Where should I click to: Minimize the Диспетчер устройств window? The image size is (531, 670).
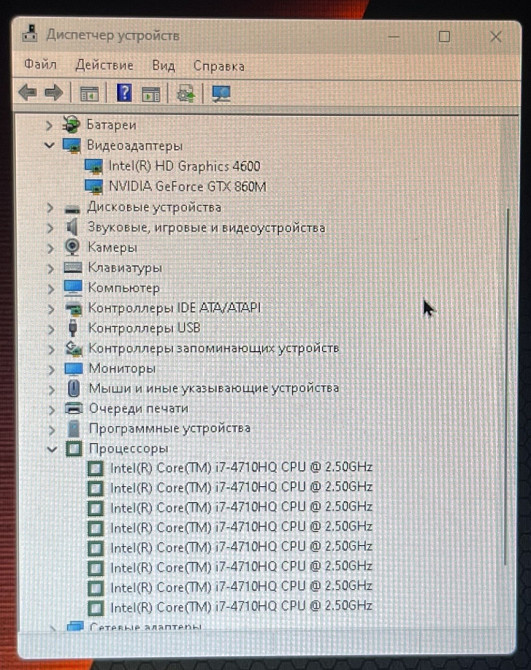[x=393, y=37]
